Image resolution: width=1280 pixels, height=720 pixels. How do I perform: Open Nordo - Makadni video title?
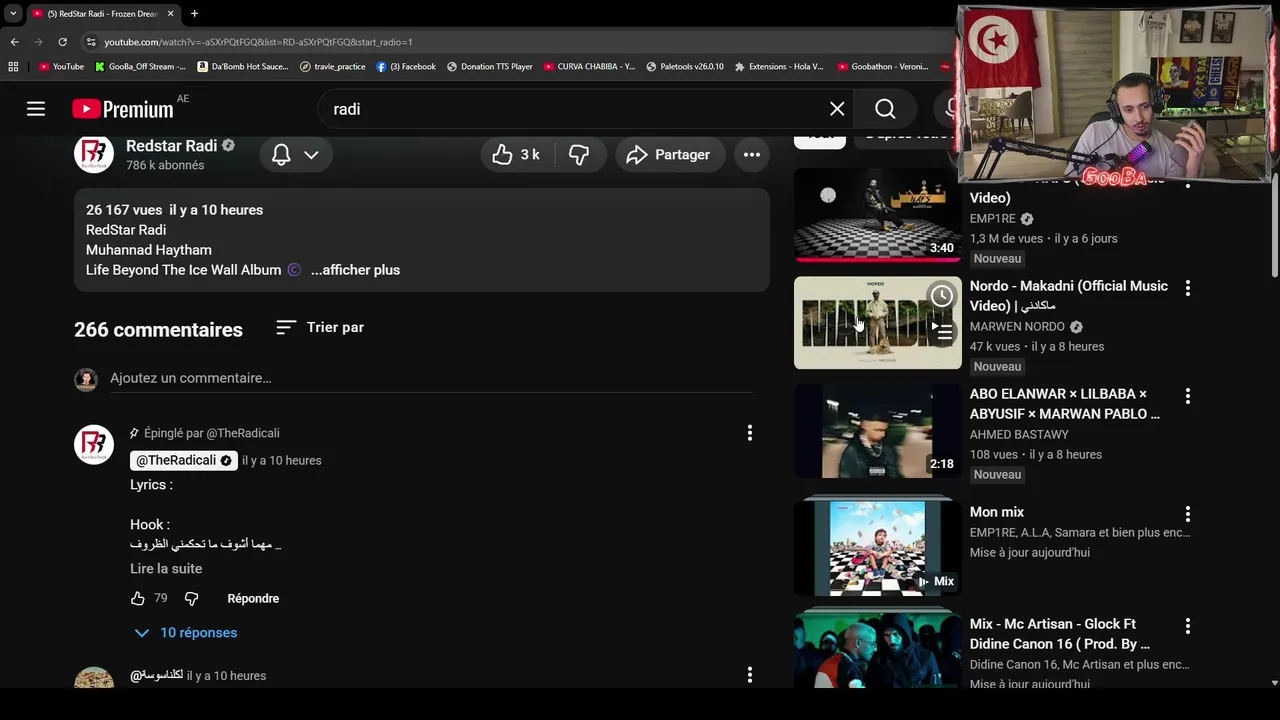tap(1069, 296)
